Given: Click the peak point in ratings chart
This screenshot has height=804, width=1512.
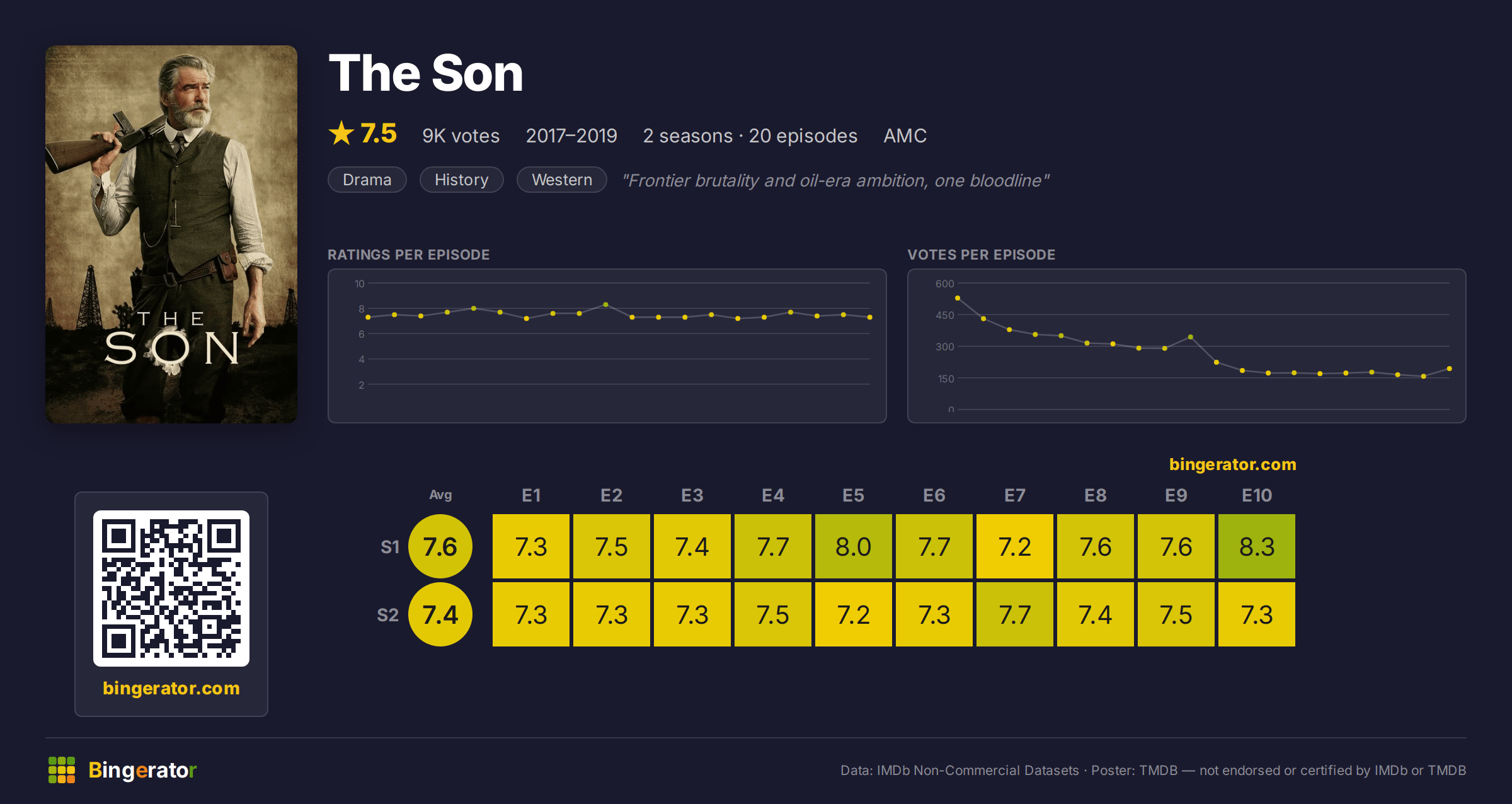Looking at the screenshot, I should click(605, 304).
